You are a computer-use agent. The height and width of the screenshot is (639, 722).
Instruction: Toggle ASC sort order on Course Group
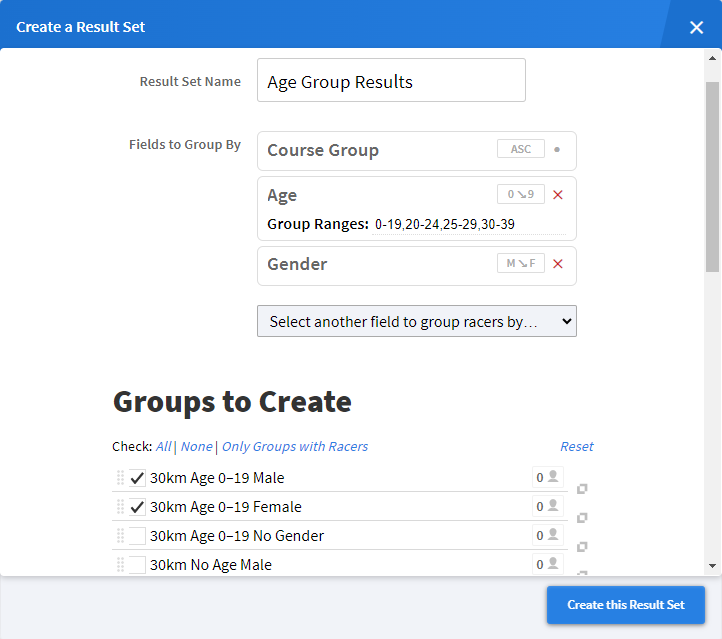point(521,149)
